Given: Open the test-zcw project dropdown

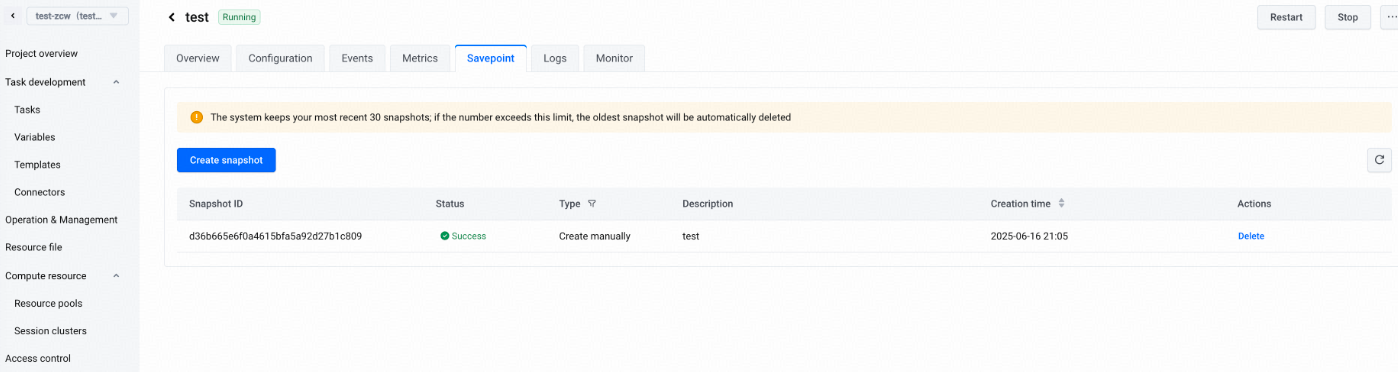Looking at the screenshot, I should [77, 16].
